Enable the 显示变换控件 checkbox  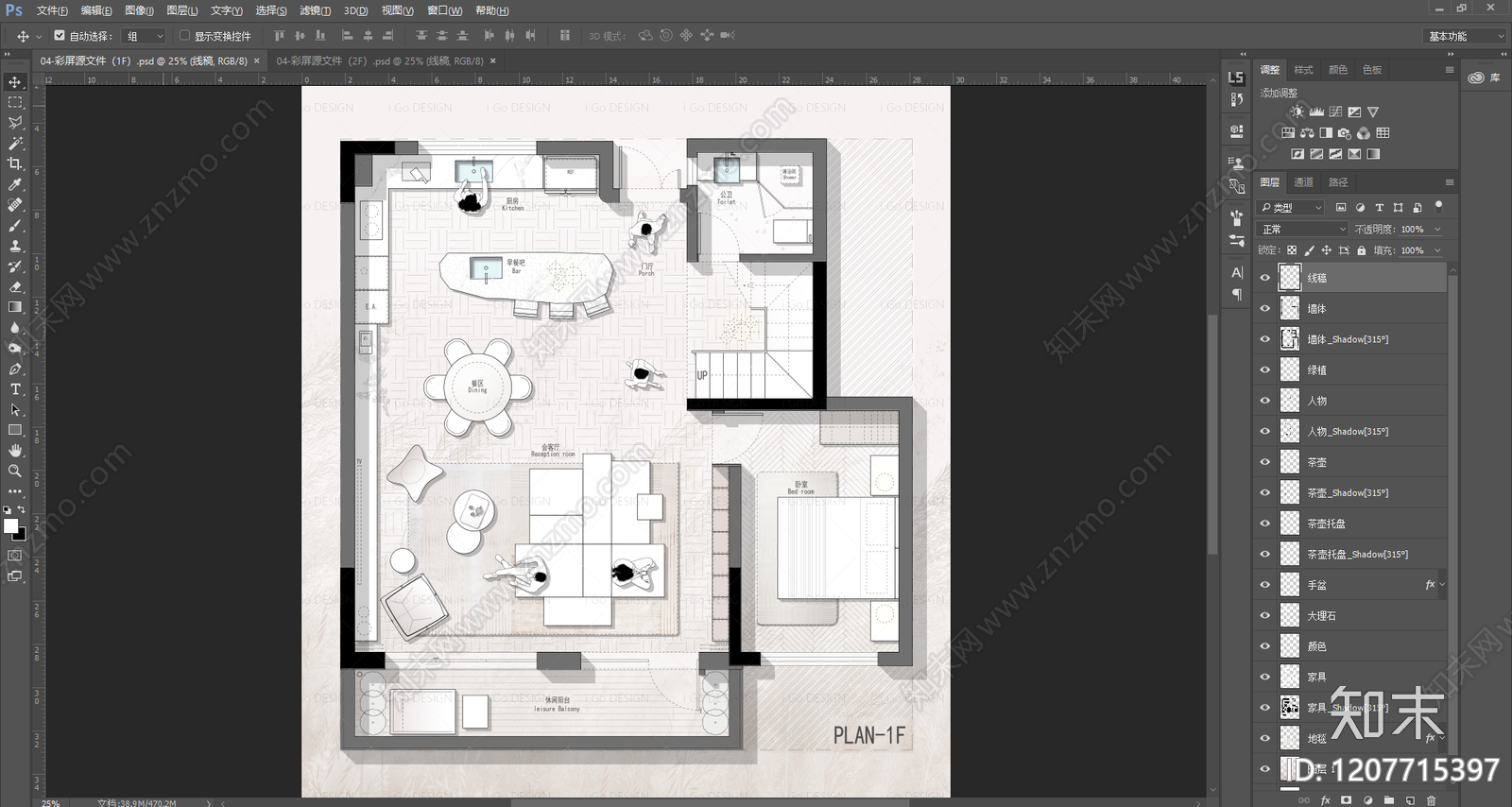[184, 36]
